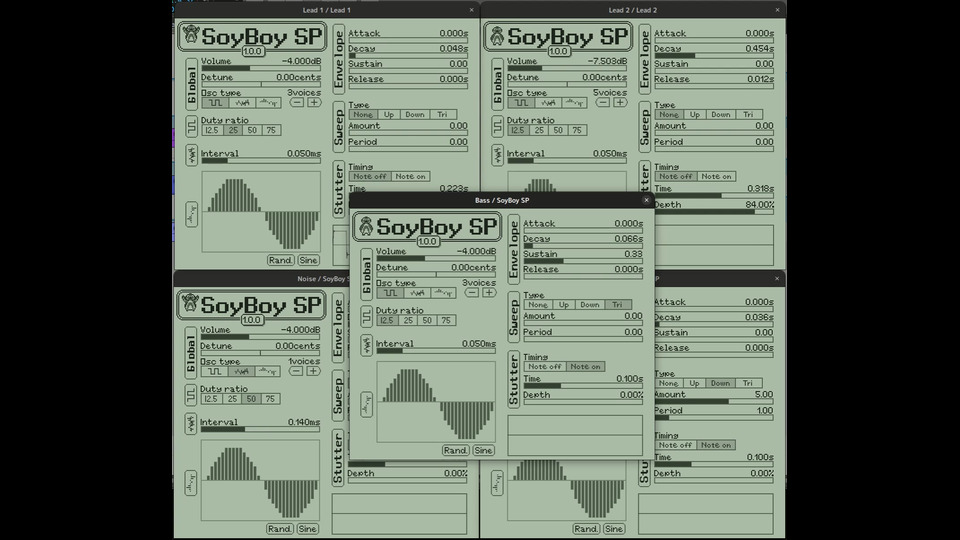Click Rand. button in Lead 1 window
The height and width of the screenshot is (540, 960).
coord(280,260)
